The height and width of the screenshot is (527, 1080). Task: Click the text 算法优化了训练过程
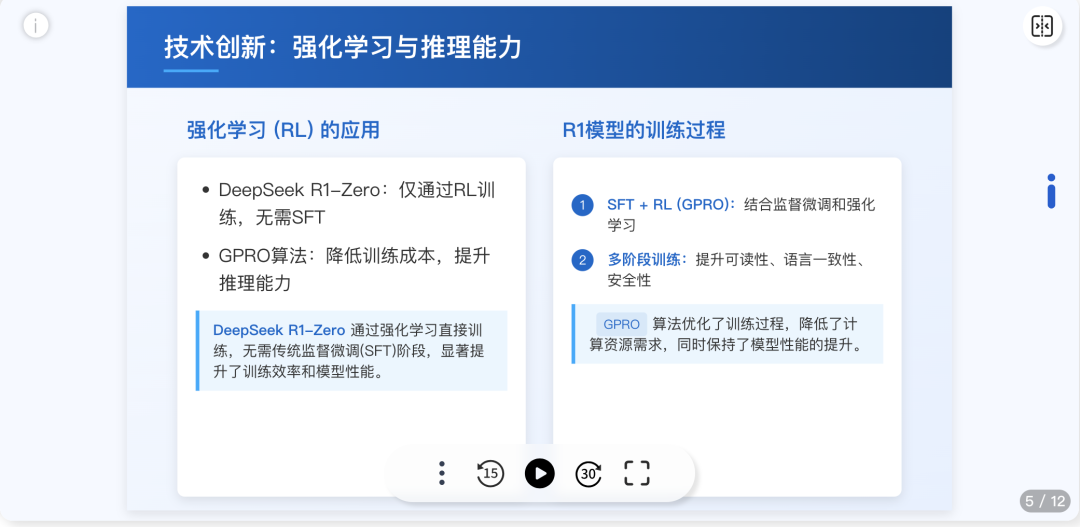pos(719,324)
